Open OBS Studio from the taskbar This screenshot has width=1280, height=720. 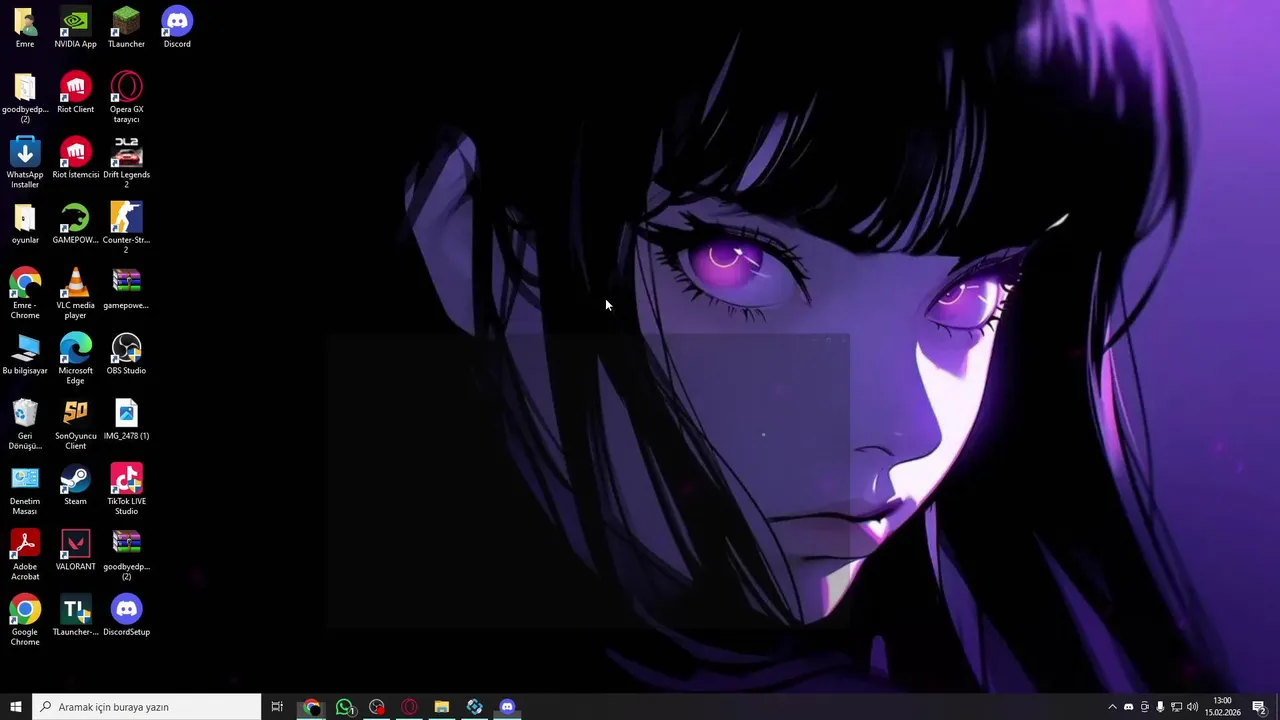click(x=377, y=707)
